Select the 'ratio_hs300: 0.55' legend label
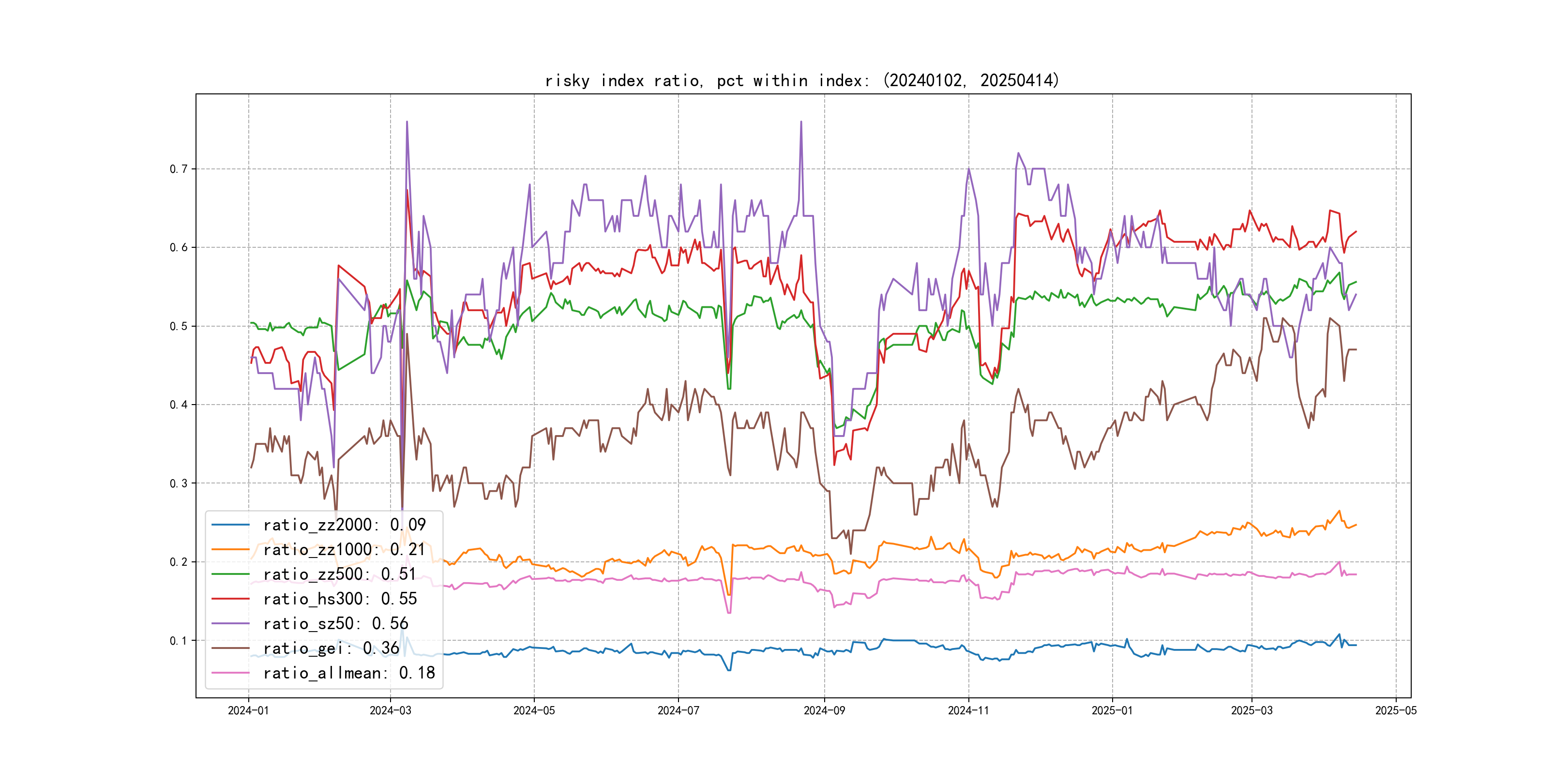 [x=340, y=599]
